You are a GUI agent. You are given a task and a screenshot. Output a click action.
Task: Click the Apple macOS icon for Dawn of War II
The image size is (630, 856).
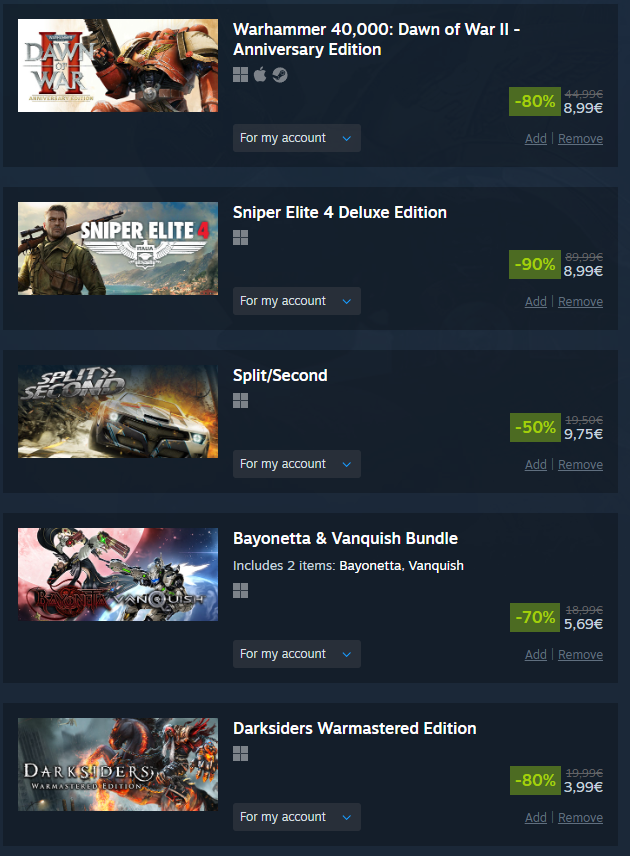260,74
